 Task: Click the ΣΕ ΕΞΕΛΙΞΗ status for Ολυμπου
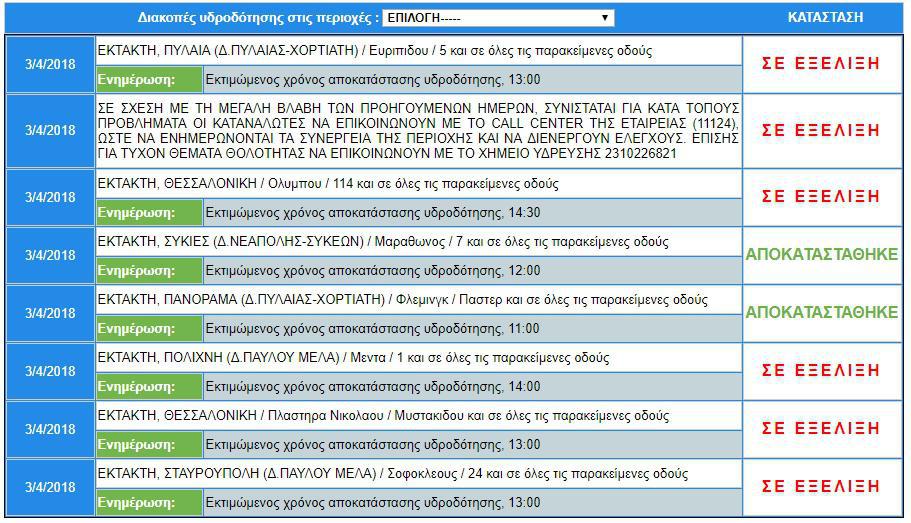[x=820, y=196]
